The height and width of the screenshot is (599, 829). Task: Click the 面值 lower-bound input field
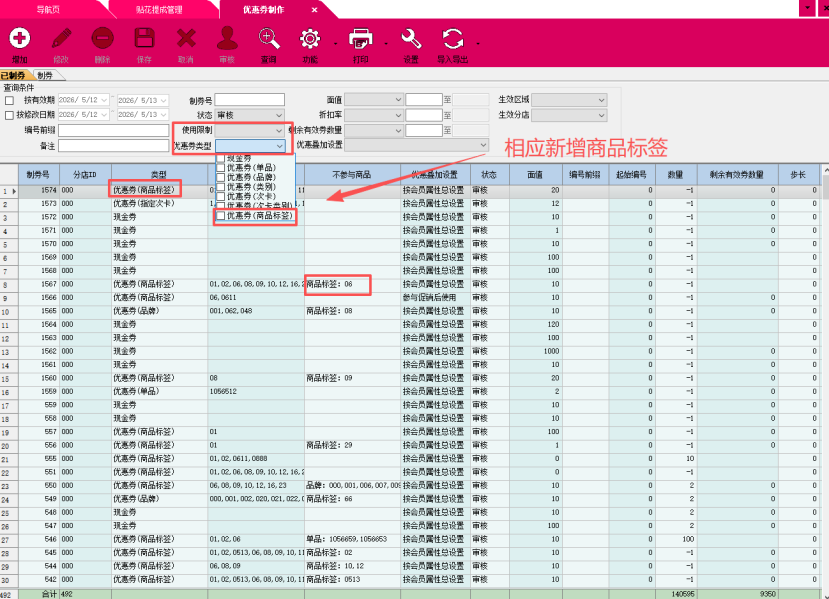click(x=423, y=99)
